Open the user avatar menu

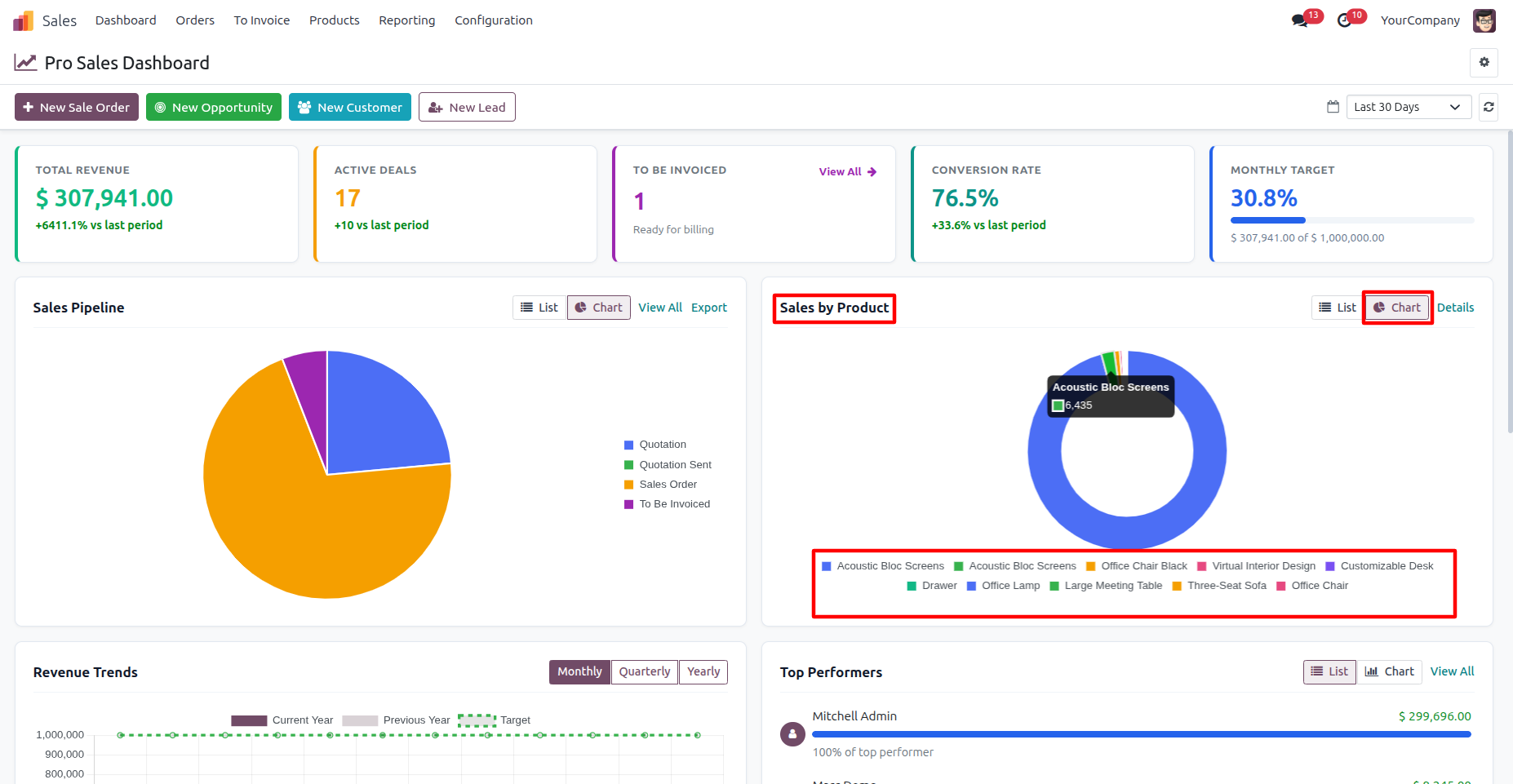coord(1484,20)
